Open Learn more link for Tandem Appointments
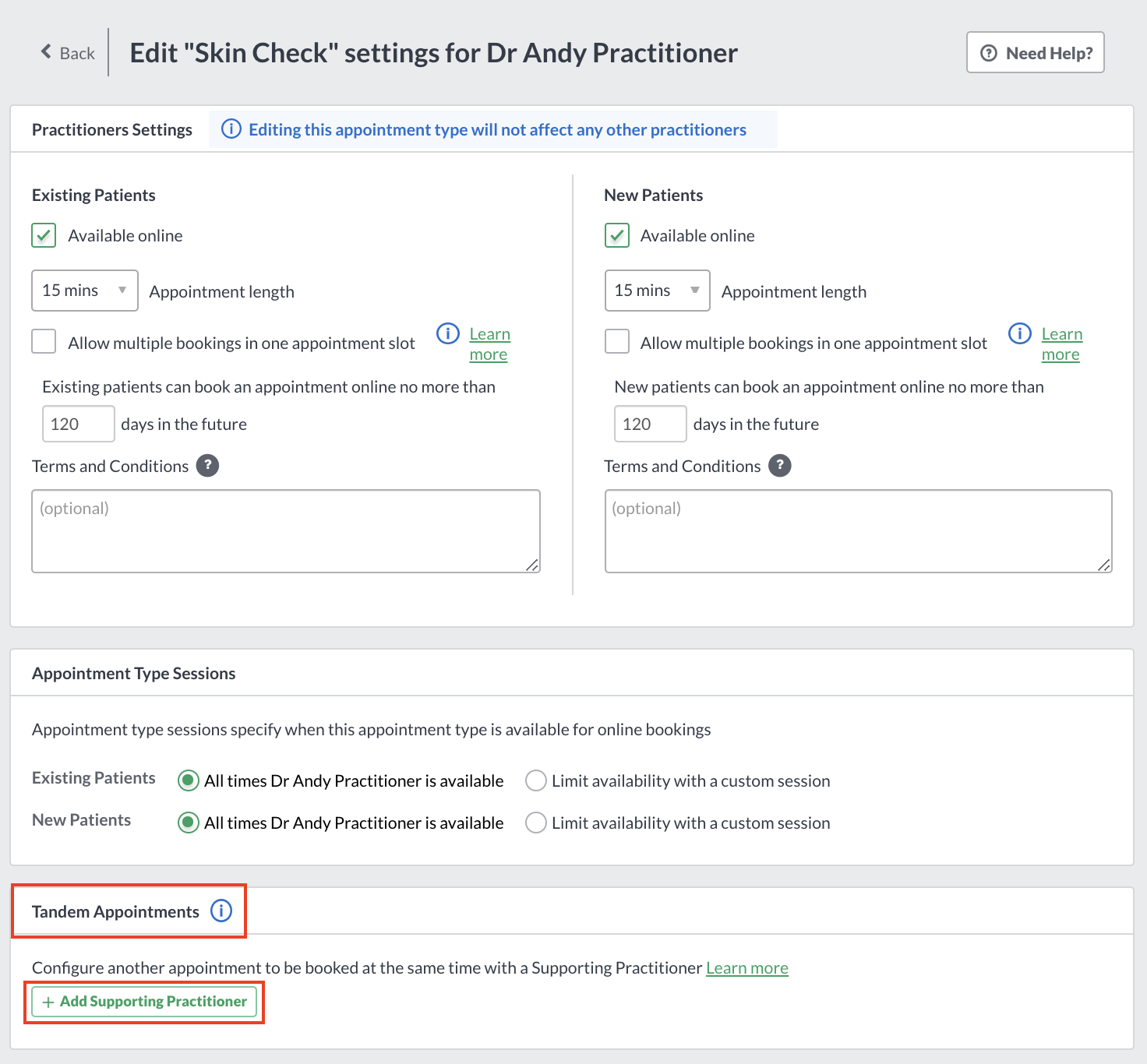The width and height of the screenshot is (1147, 1064). pyautogui.click(x=747, y=967)
